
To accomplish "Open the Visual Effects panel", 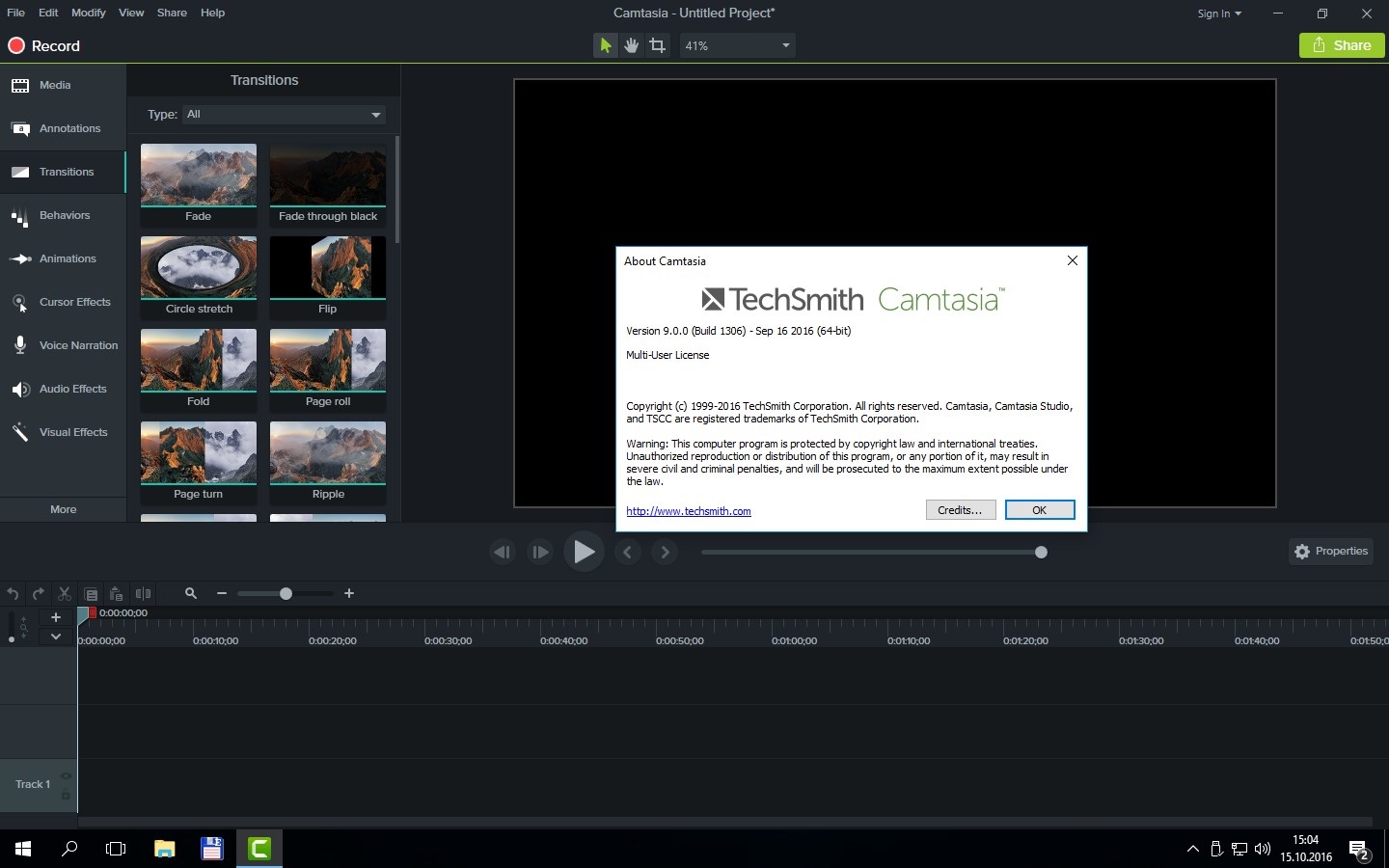I will click(x=63, y=432).
